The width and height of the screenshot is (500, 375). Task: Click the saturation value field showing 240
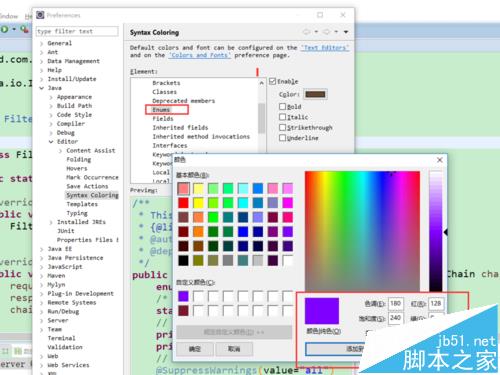pos(396,318)
